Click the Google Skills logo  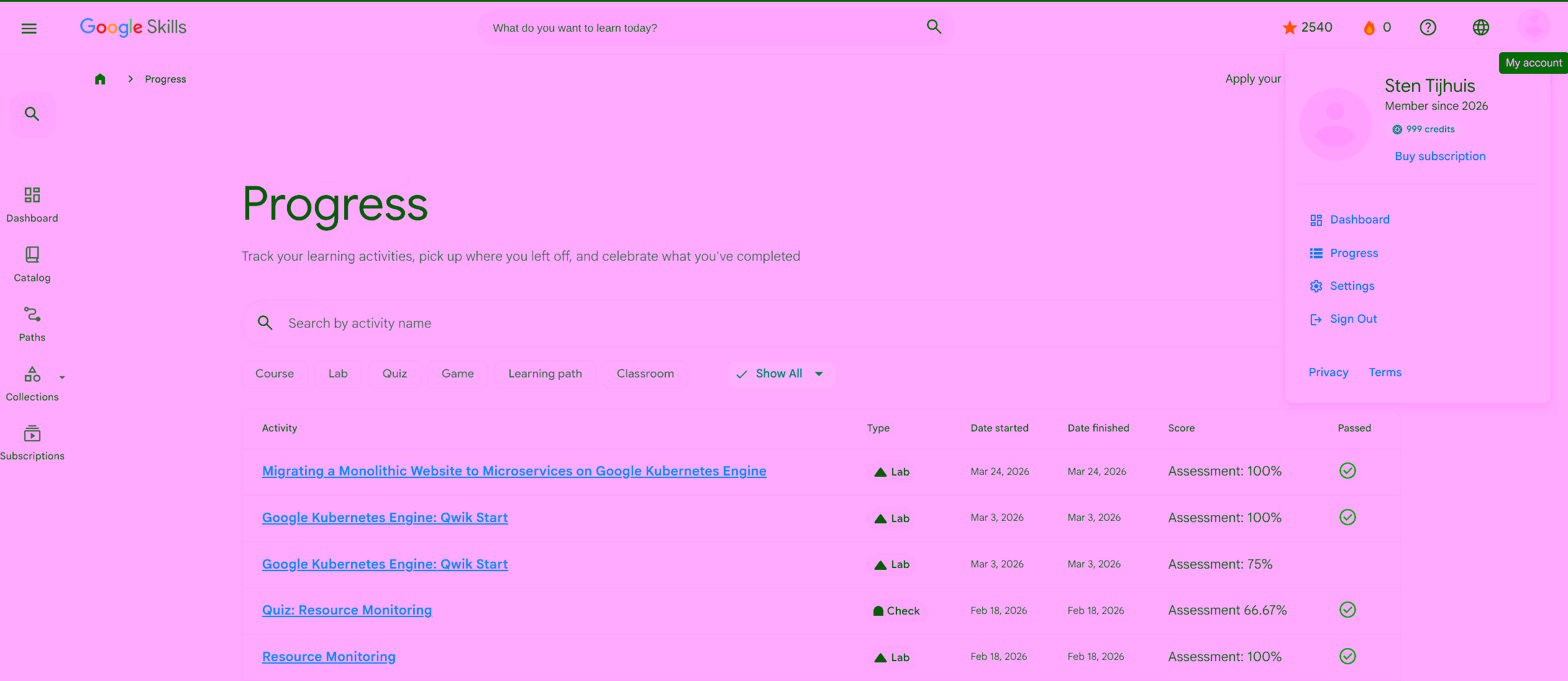133,27
